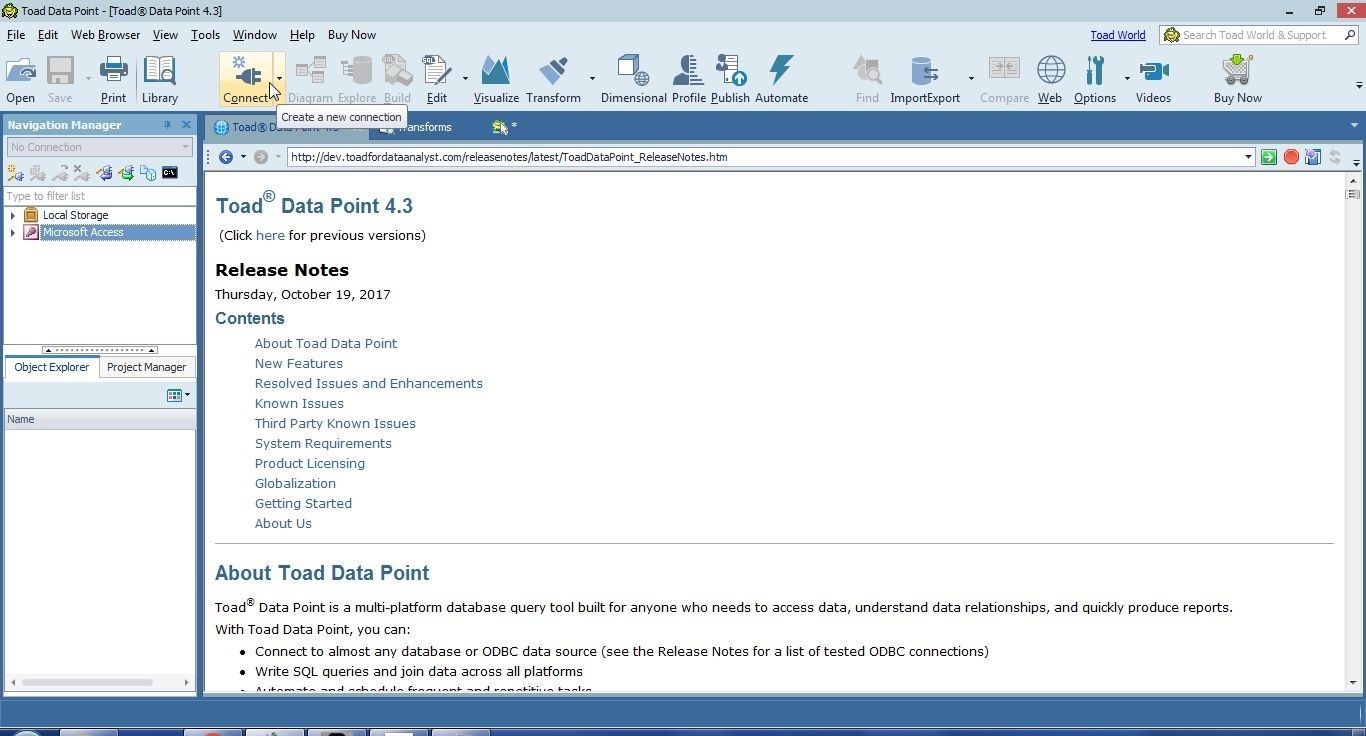Image resolution: width=1366 pixels, height=736 pixels.
Task: Click the open-in-external-browser icon beside Stop
Action: pyautogui.click(x=1313, y=157)
